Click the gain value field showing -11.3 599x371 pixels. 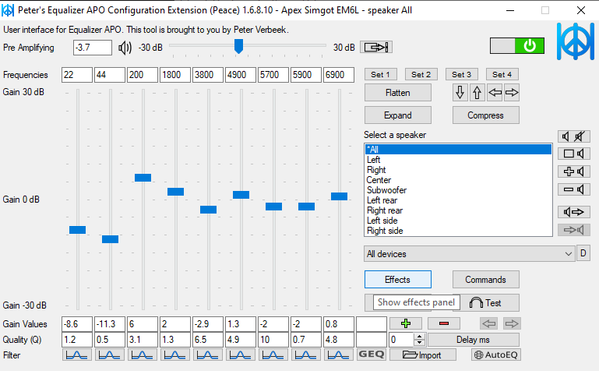110,324
